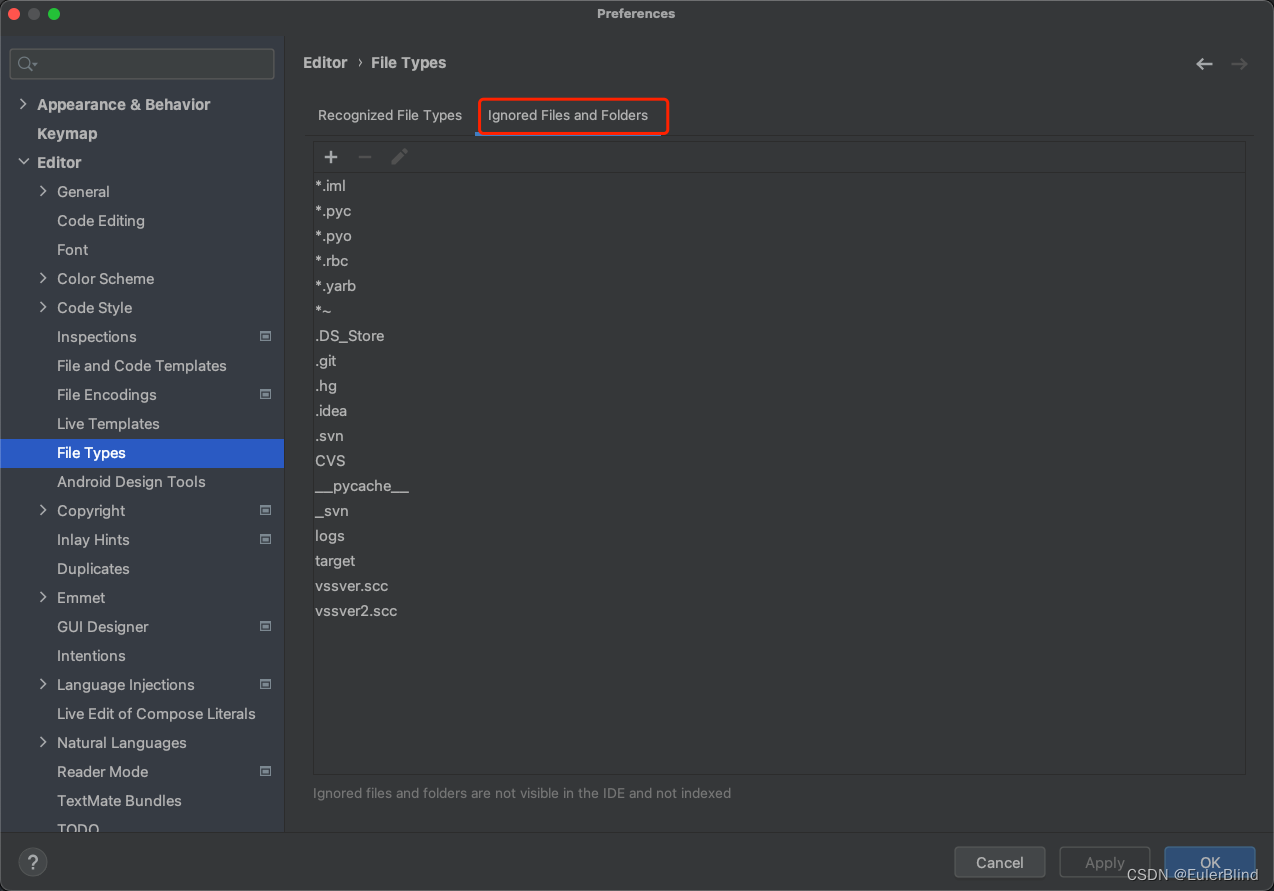The height and width of the screenshot is (891, 1274).
Task: Select the __pycache__ entry in the list
Action: [362, 486]
